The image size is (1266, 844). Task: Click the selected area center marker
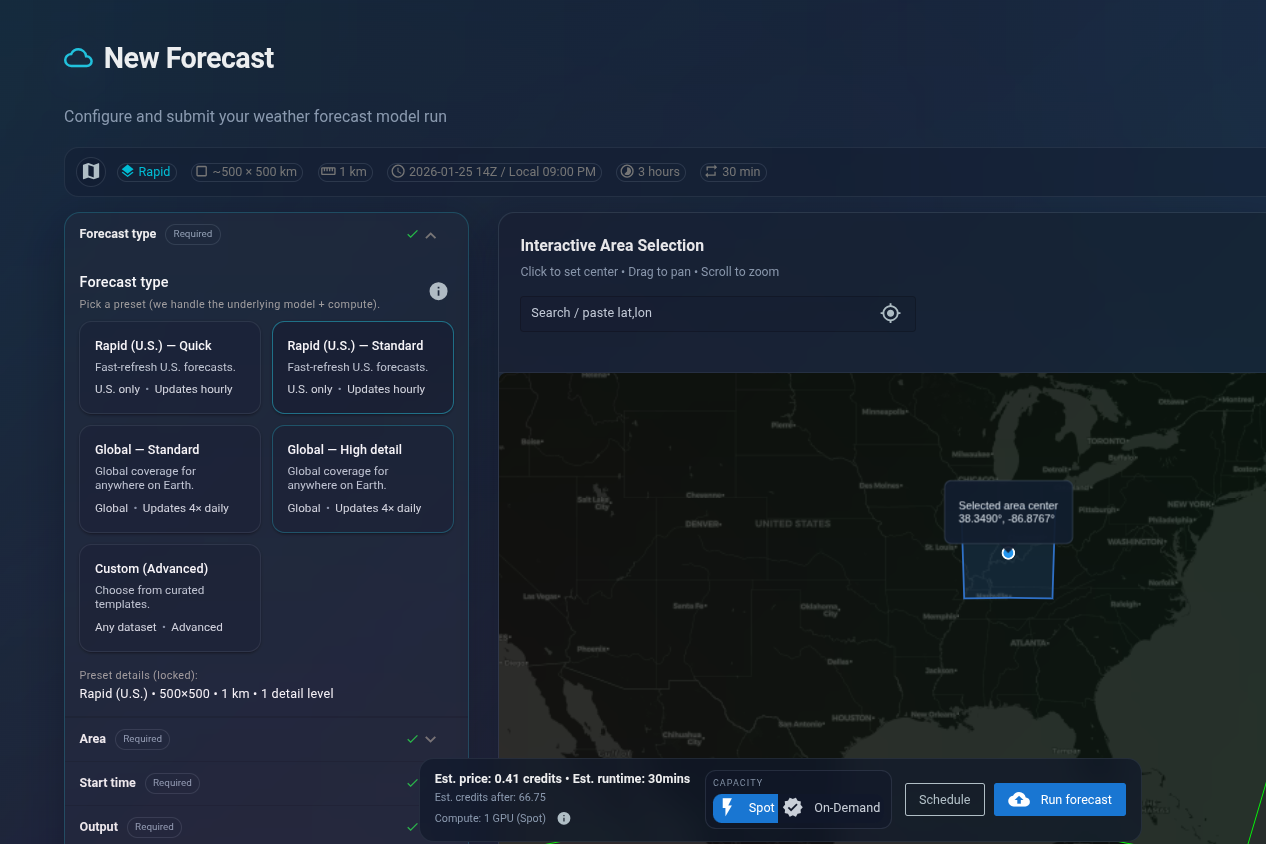pyautogui.click(x=1008, y=553)
